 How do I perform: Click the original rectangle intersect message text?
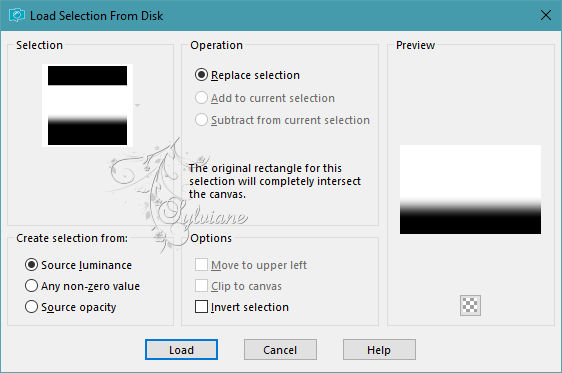pos(275,181)
